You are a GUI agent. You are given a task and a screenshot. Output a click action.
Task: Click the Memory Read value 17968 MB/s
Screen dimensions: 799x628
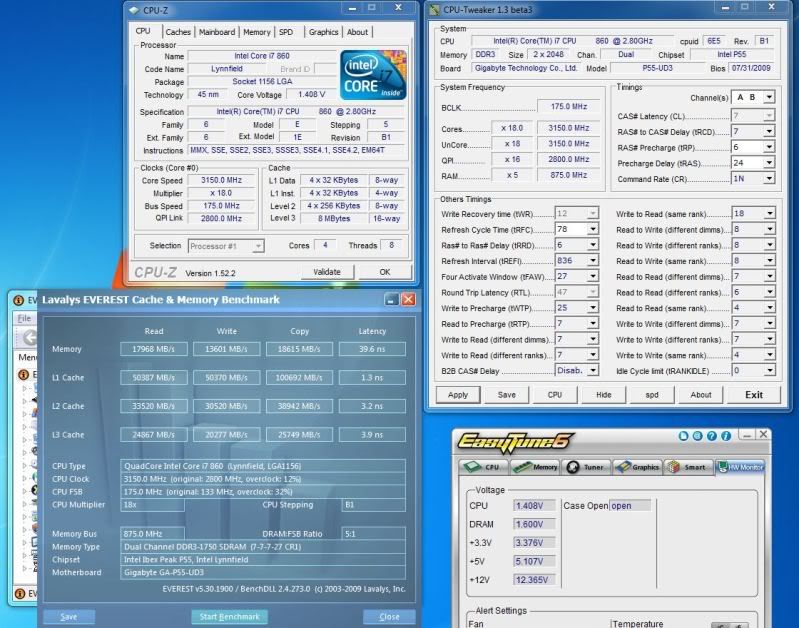click(x=154, y=349)
